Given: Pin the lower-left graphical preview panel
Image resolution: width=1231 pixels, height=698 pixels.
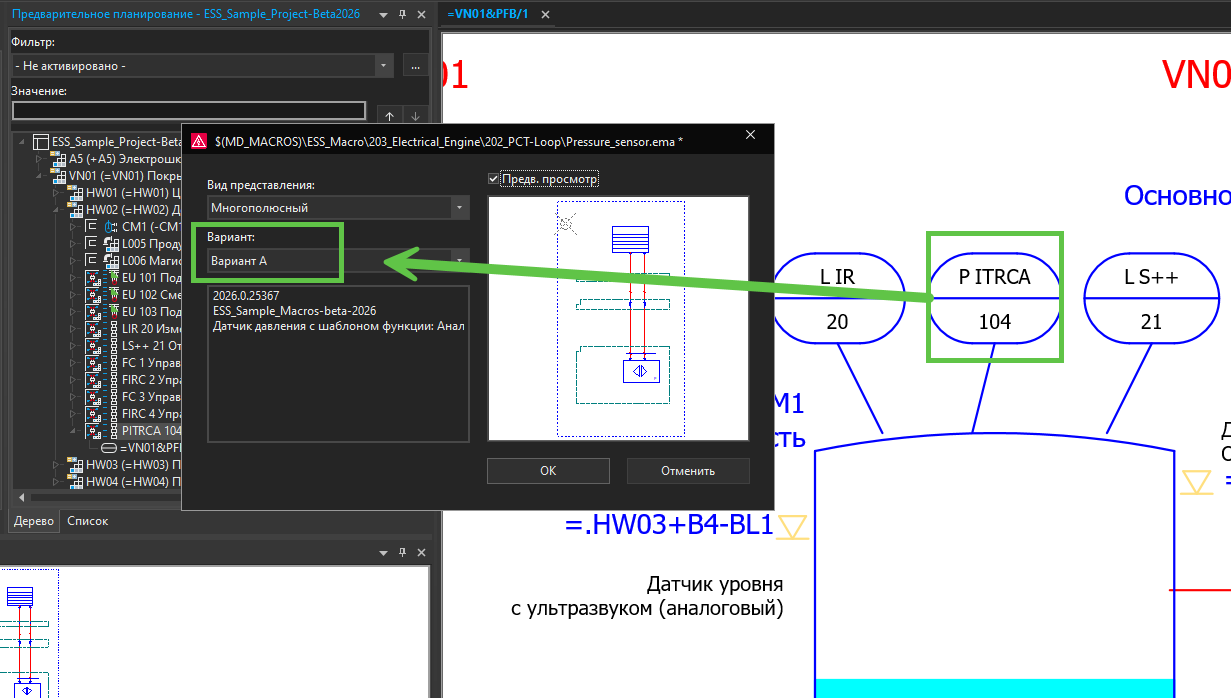Looking at the screenshot, I should point(402,552).
